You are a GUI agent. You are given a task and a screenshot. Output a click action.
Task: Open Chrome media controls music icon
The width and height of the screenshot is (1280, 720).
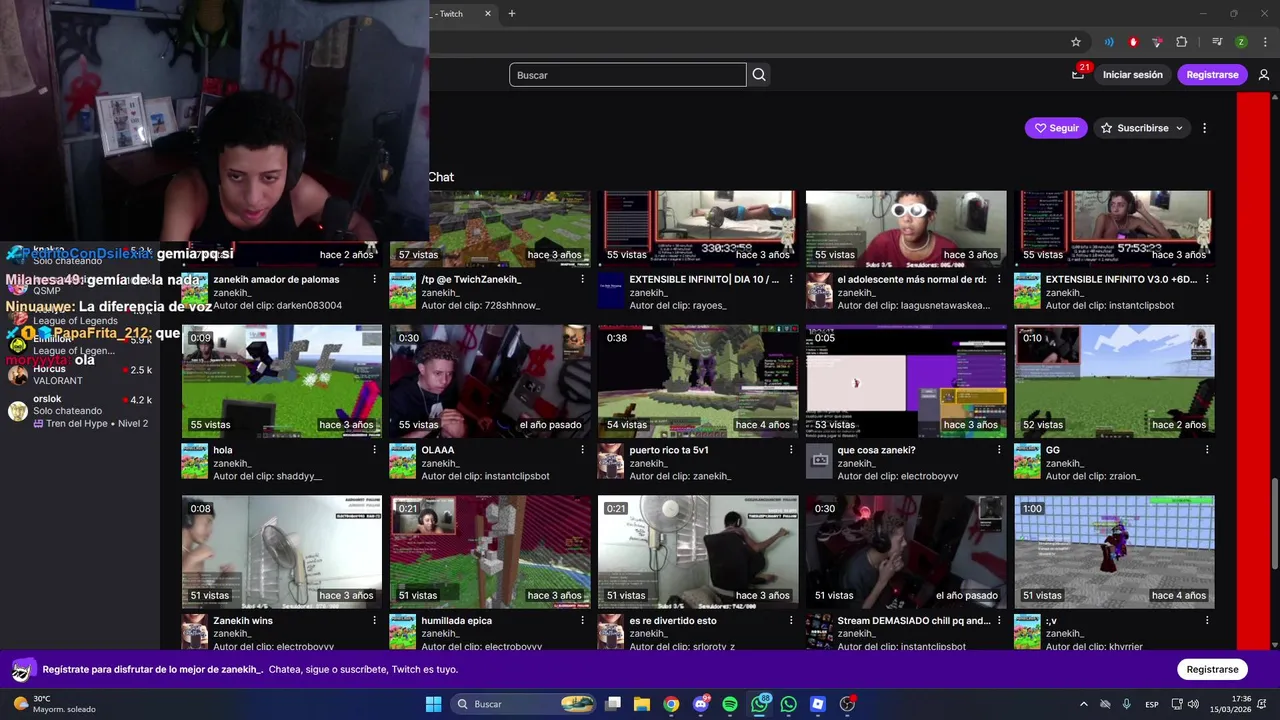1217,42
